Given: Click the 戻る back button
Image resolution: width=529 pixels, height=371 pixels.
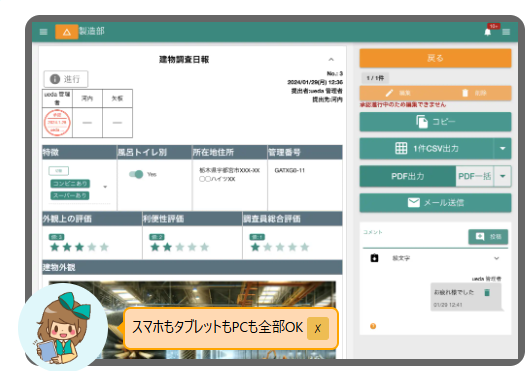Looking at the screenshot, I should click(435, 58).
